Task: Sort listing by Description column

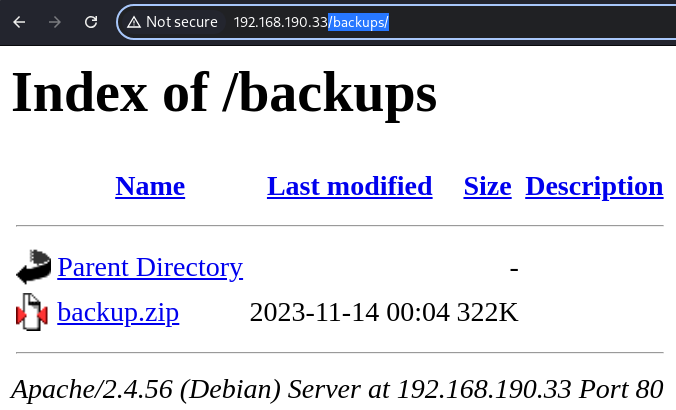Action: [x=594, y=186]
